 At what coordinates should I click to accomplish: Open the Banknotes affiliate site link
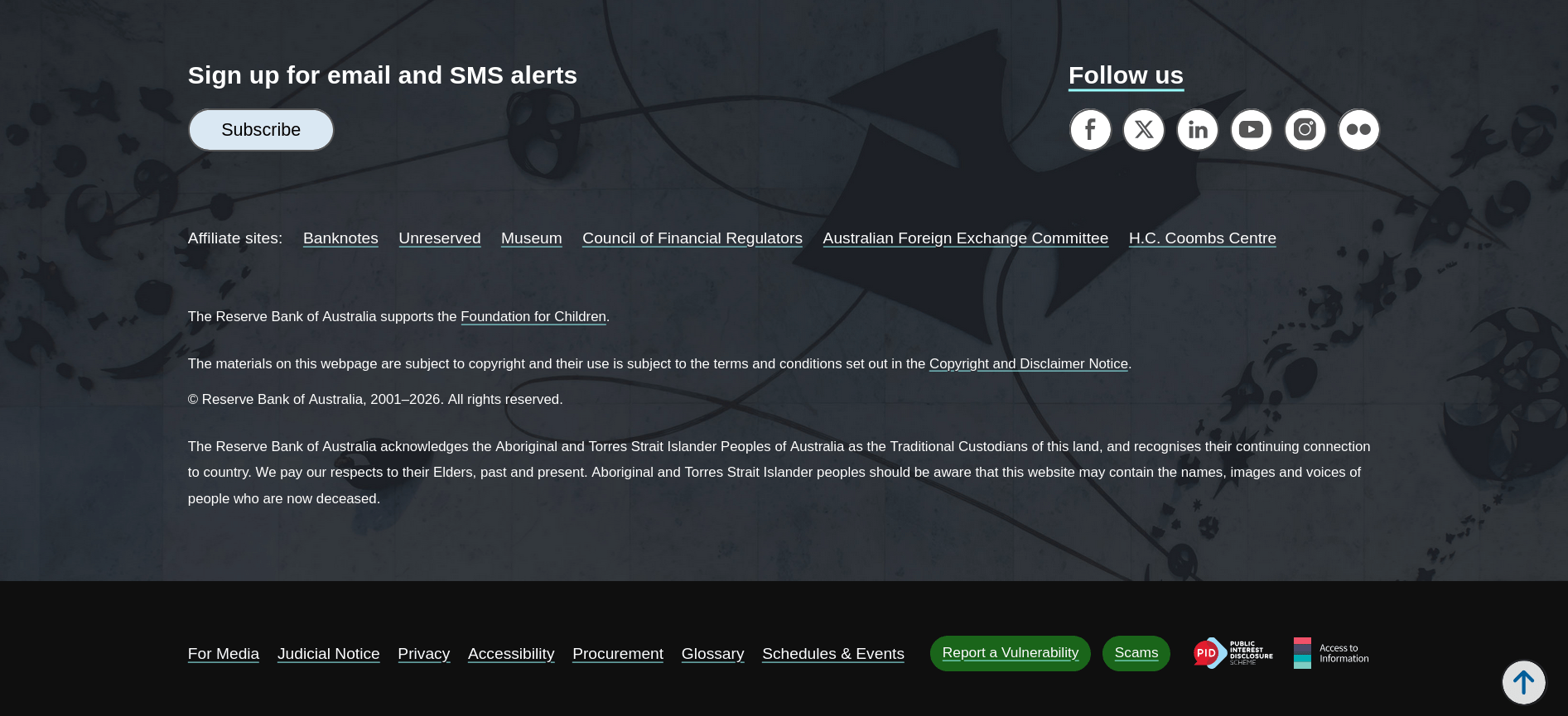pos(340,238)
